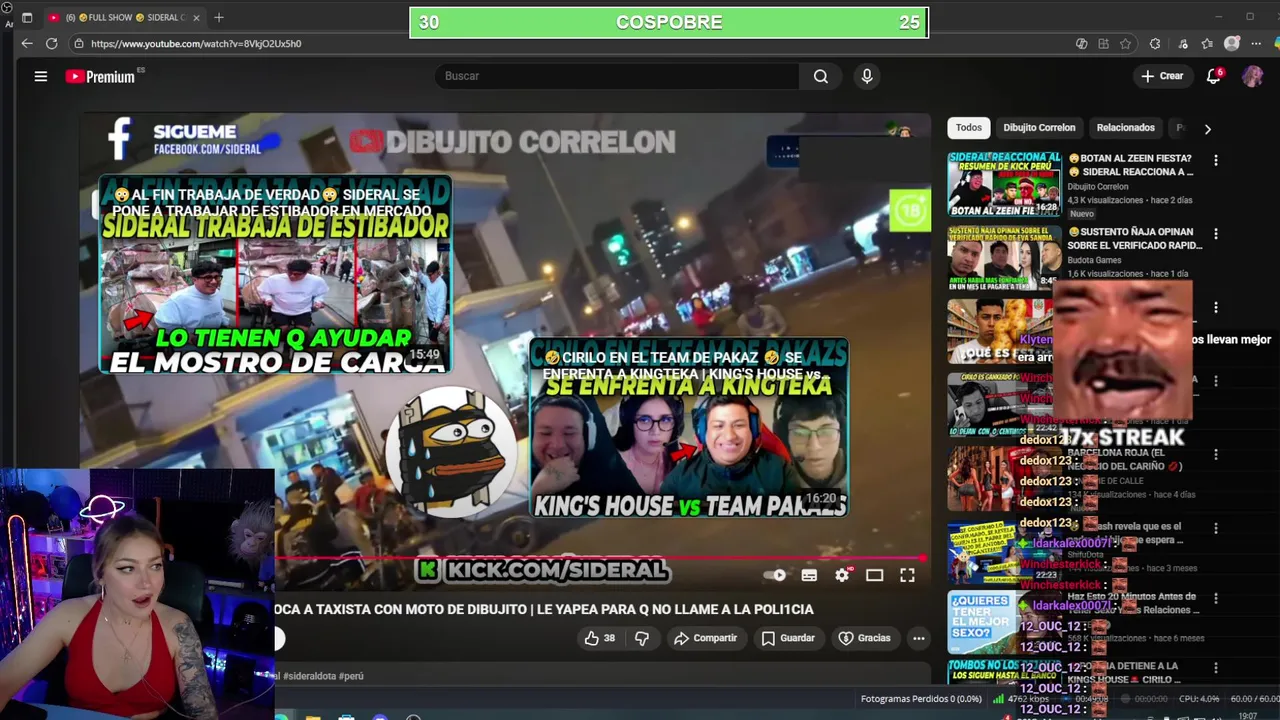This screenshot has height=720, width=1280.
Task: Toggle the autoplay switch in the player
Action: (775, 575)
